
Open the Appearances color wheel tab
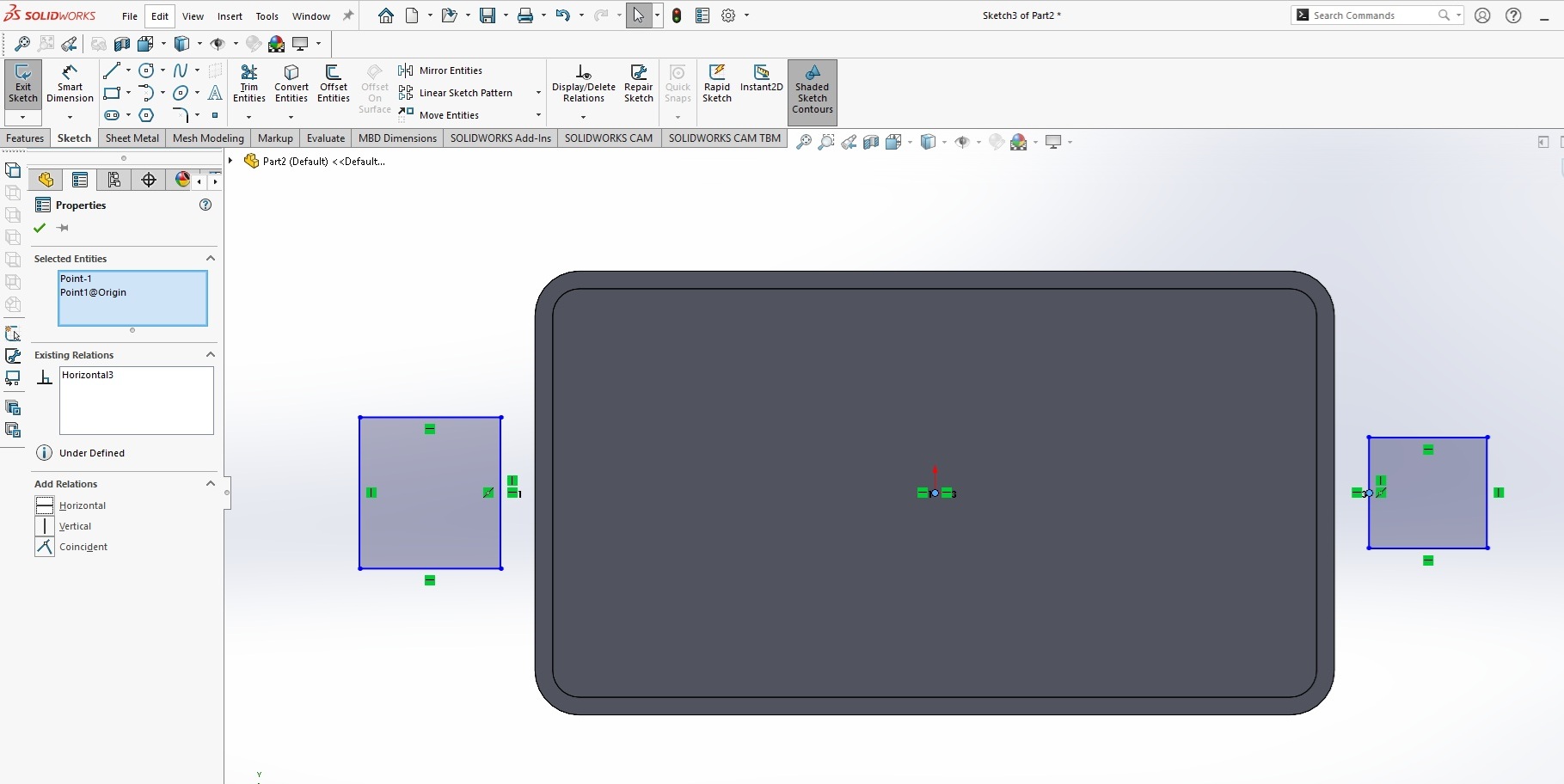[182, 180]
